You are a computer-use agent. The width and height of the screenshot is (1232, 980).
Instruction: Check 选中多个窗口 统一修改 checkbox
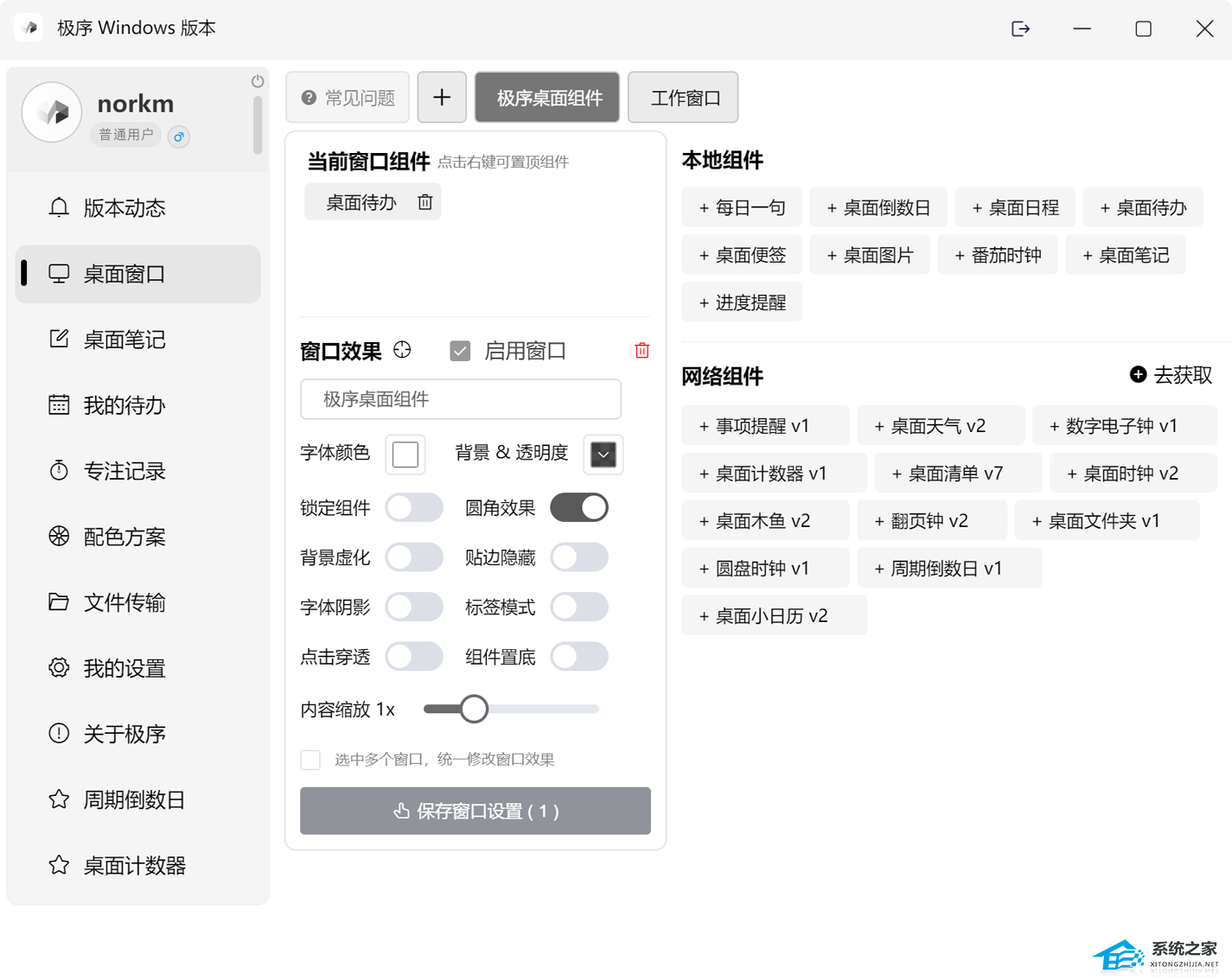(310, 760)
